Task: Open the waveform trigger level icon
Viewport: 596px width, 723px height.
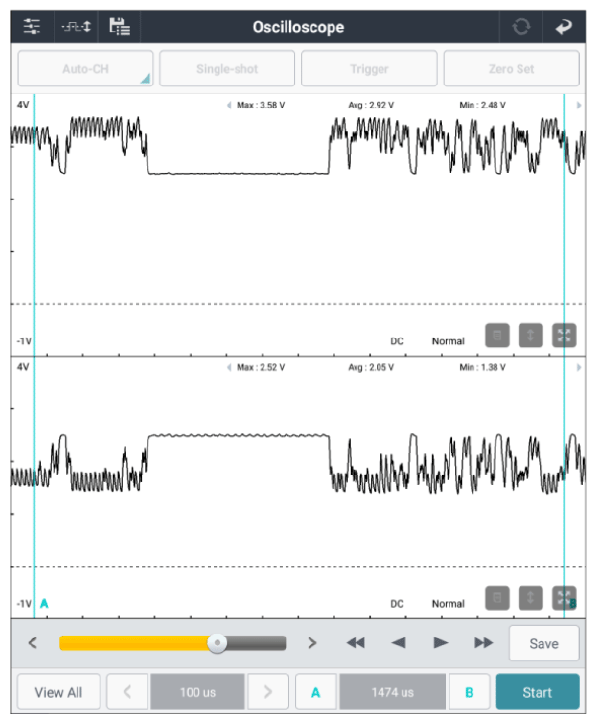Action: 76,27
